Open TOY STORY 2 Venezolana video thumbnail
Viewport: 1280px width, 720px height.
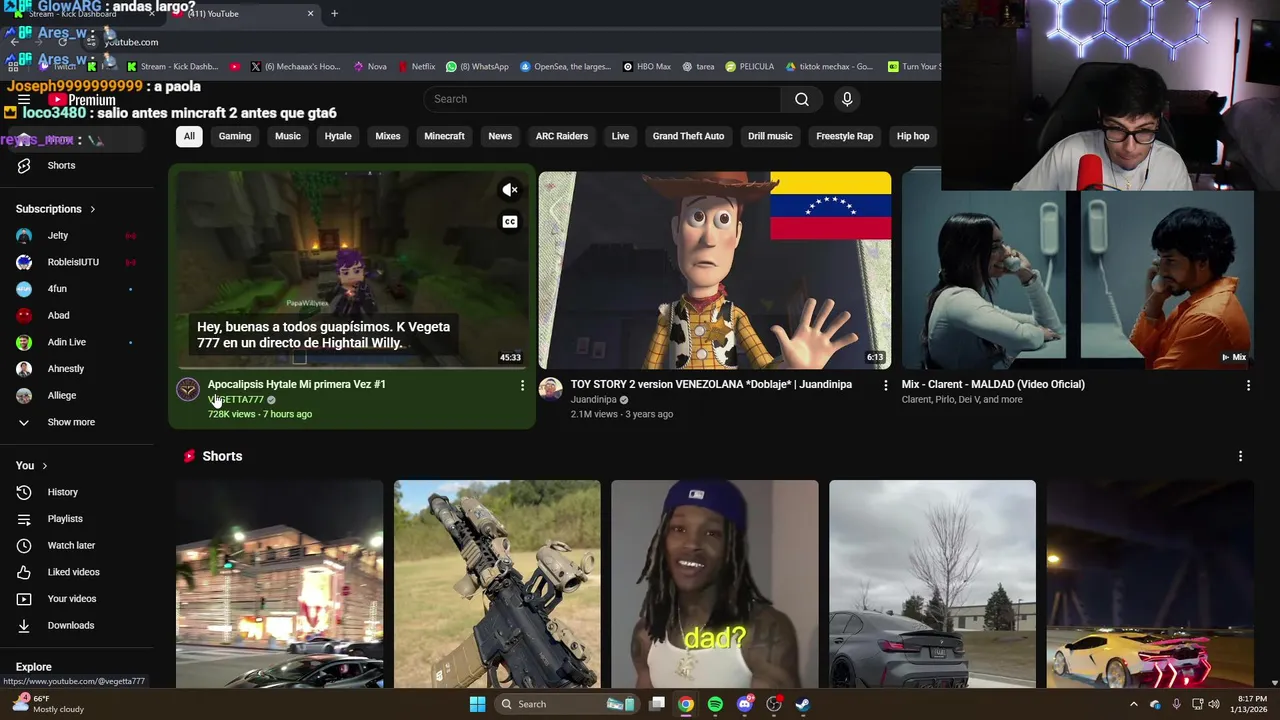(715, 270)
